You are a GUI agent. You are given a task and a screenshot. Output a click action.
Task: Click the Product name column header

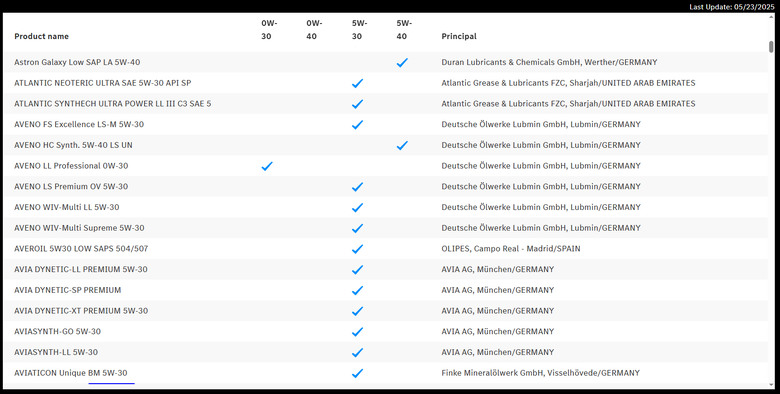coord(41,36)
